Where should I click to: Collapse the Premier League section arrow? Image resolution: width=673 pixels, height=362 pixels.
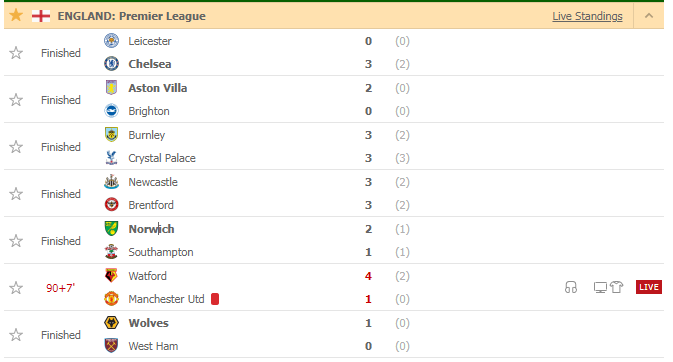pyautogui.click(x=649, y=16)
